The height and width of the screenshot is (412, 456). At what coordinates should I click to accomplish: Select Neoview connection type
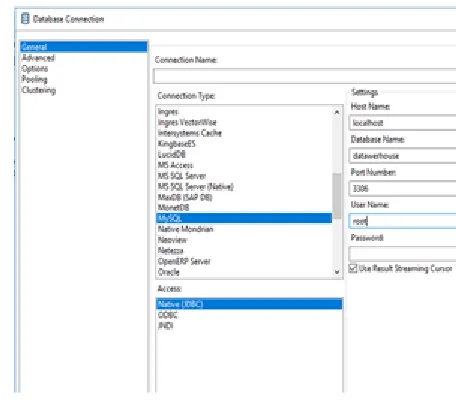pyautogui.click(x=172, y=240)
